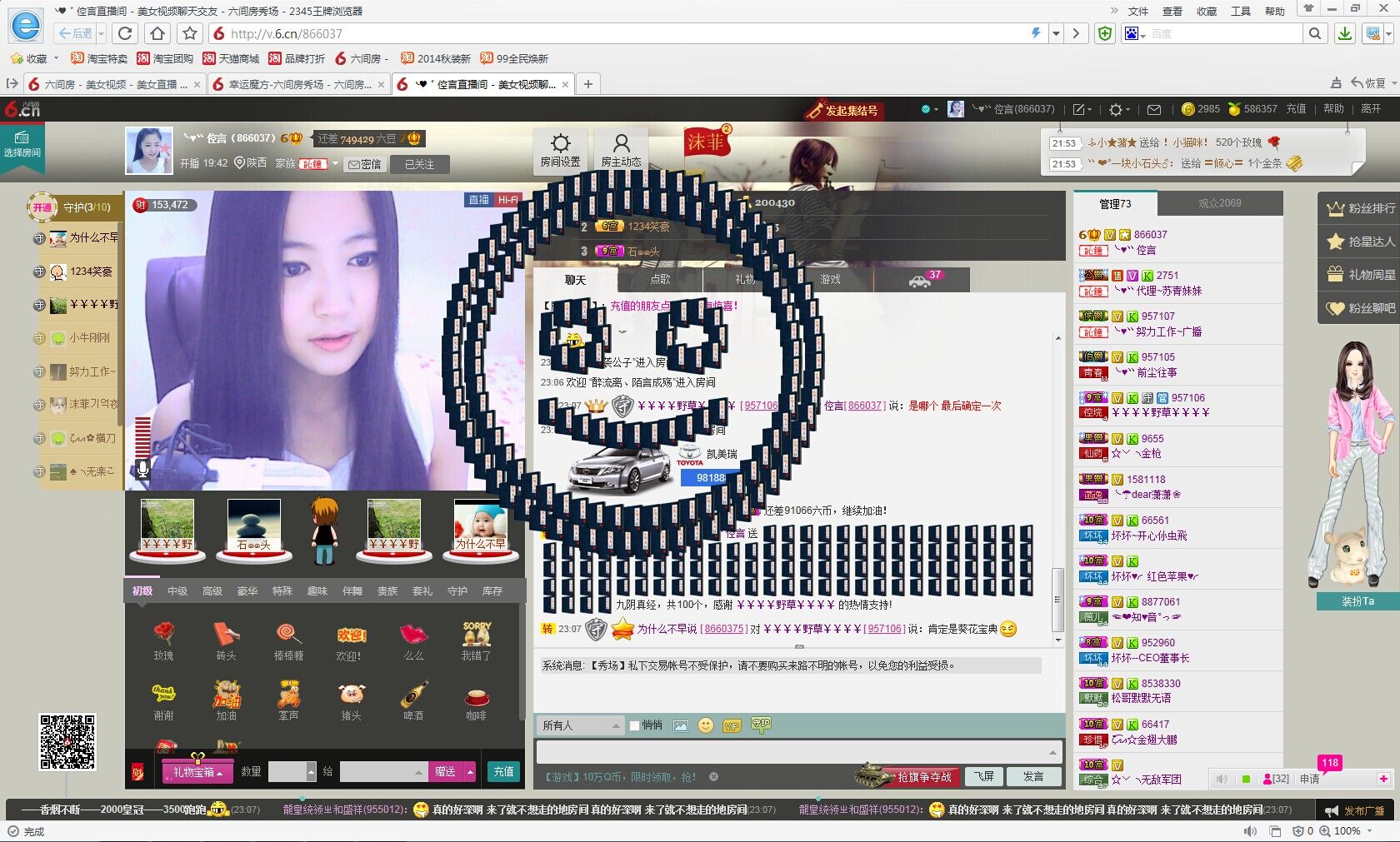Screen dimensions: 1400x842
Task: Bookmark page with star icon
Action: tap(190, 33)
